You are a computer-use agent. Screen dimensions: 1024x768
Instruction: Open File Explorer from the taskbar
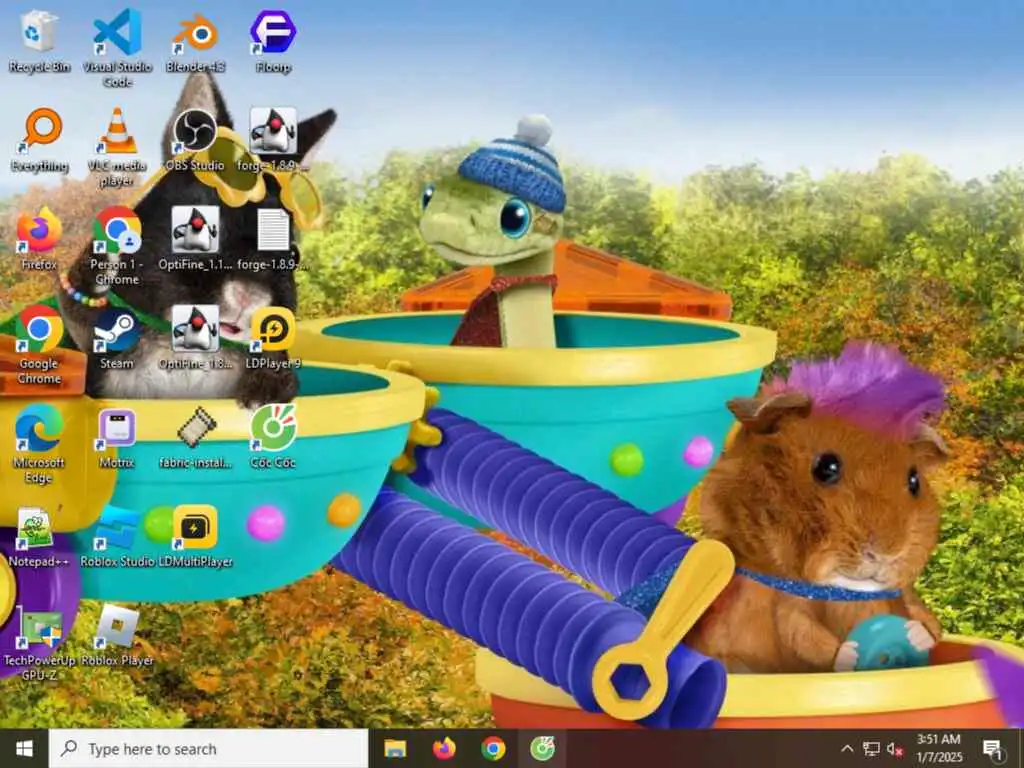(395, 748)
